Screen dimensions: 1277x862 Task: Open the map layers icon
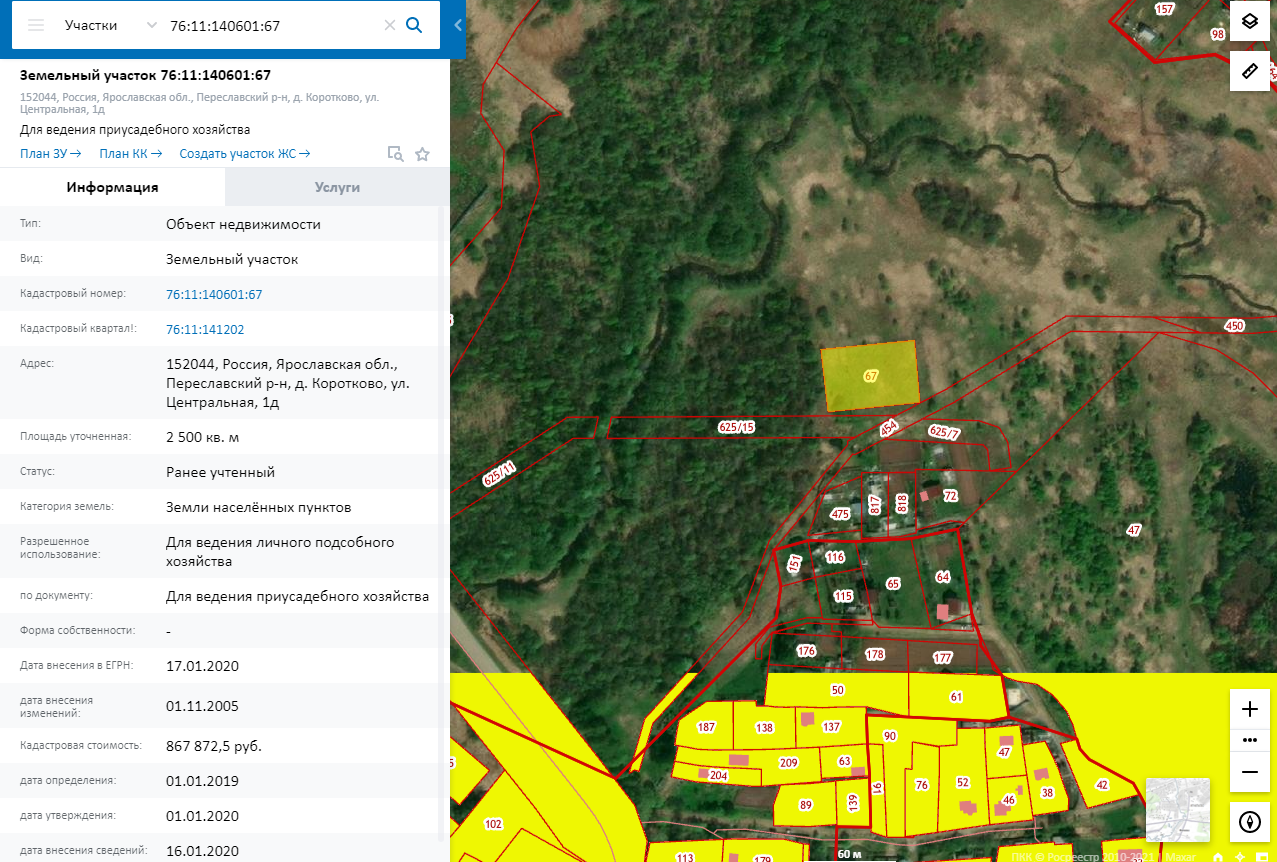point(1249,21)
